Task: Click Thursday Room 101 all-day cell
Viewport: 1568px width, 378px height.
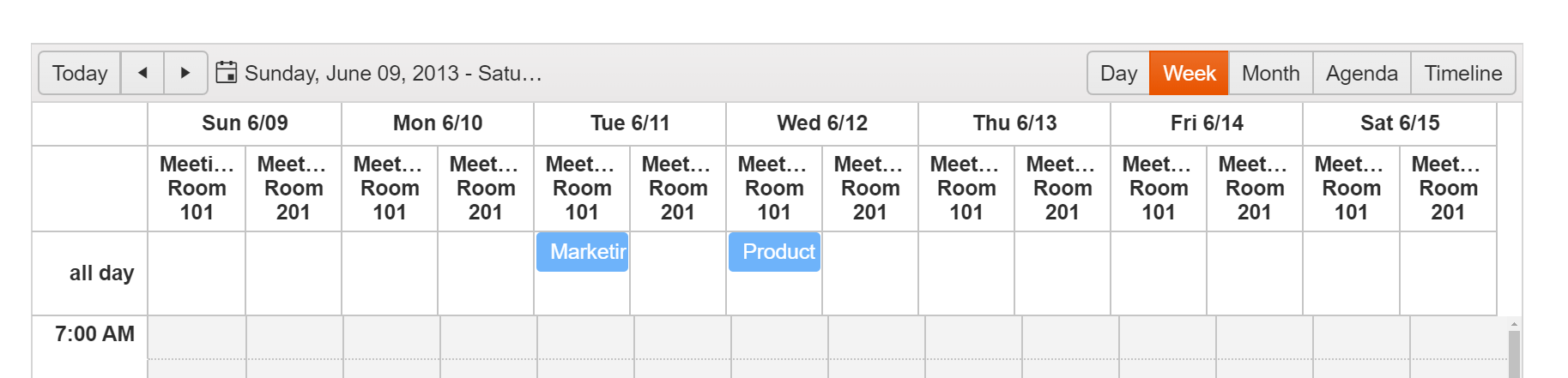Action: pos(966,273)
